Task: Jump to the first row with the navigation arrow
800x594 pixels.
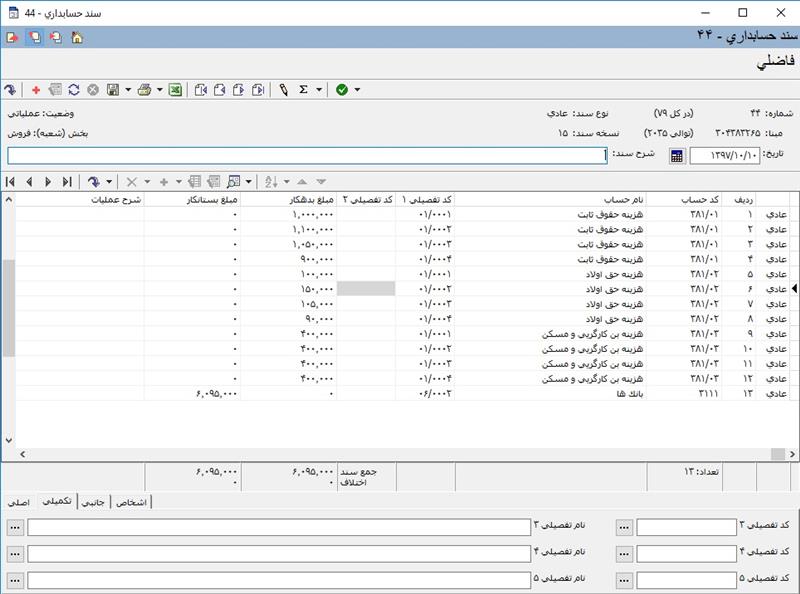Action: point(10,182)
